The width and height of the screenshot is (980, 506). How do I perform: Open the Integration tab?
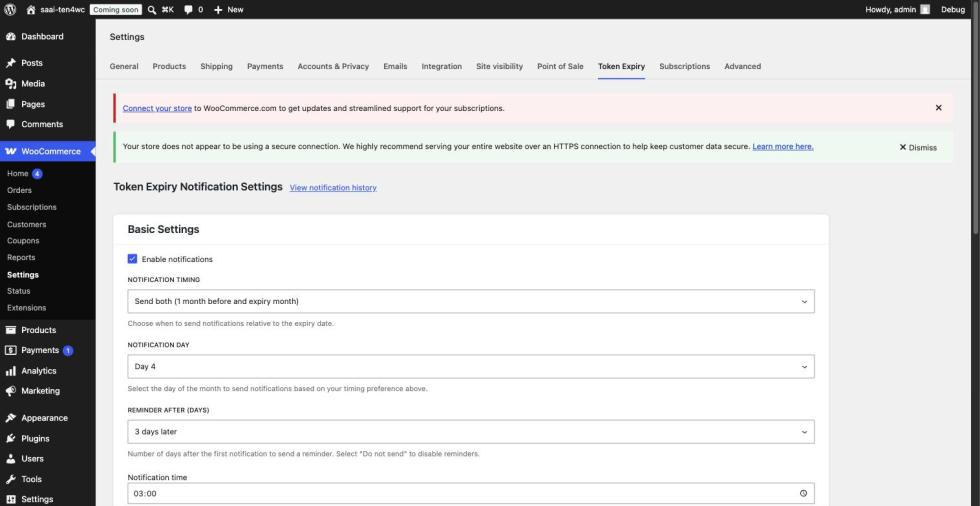click(x=441, y=66)
